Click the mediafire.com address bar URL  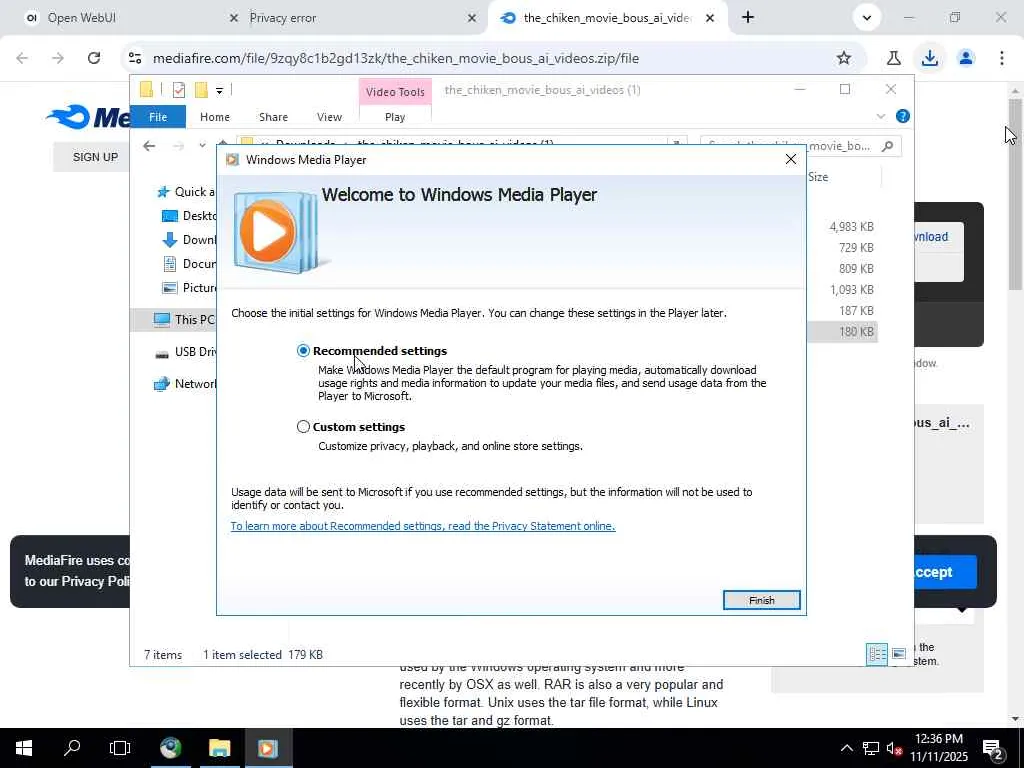[396, 58]
